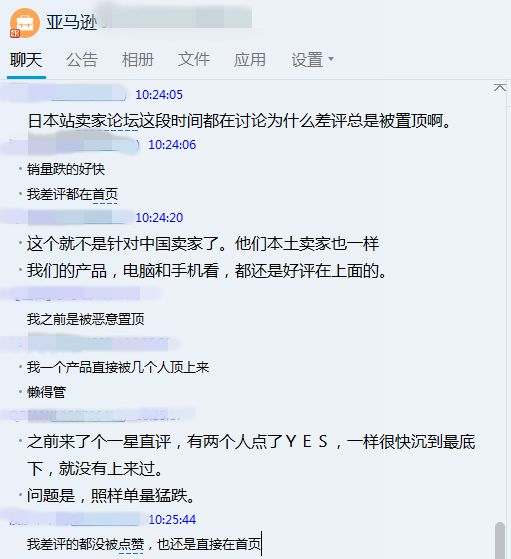
Task: Click the 懒得管 message
Action: click(46, 392)
